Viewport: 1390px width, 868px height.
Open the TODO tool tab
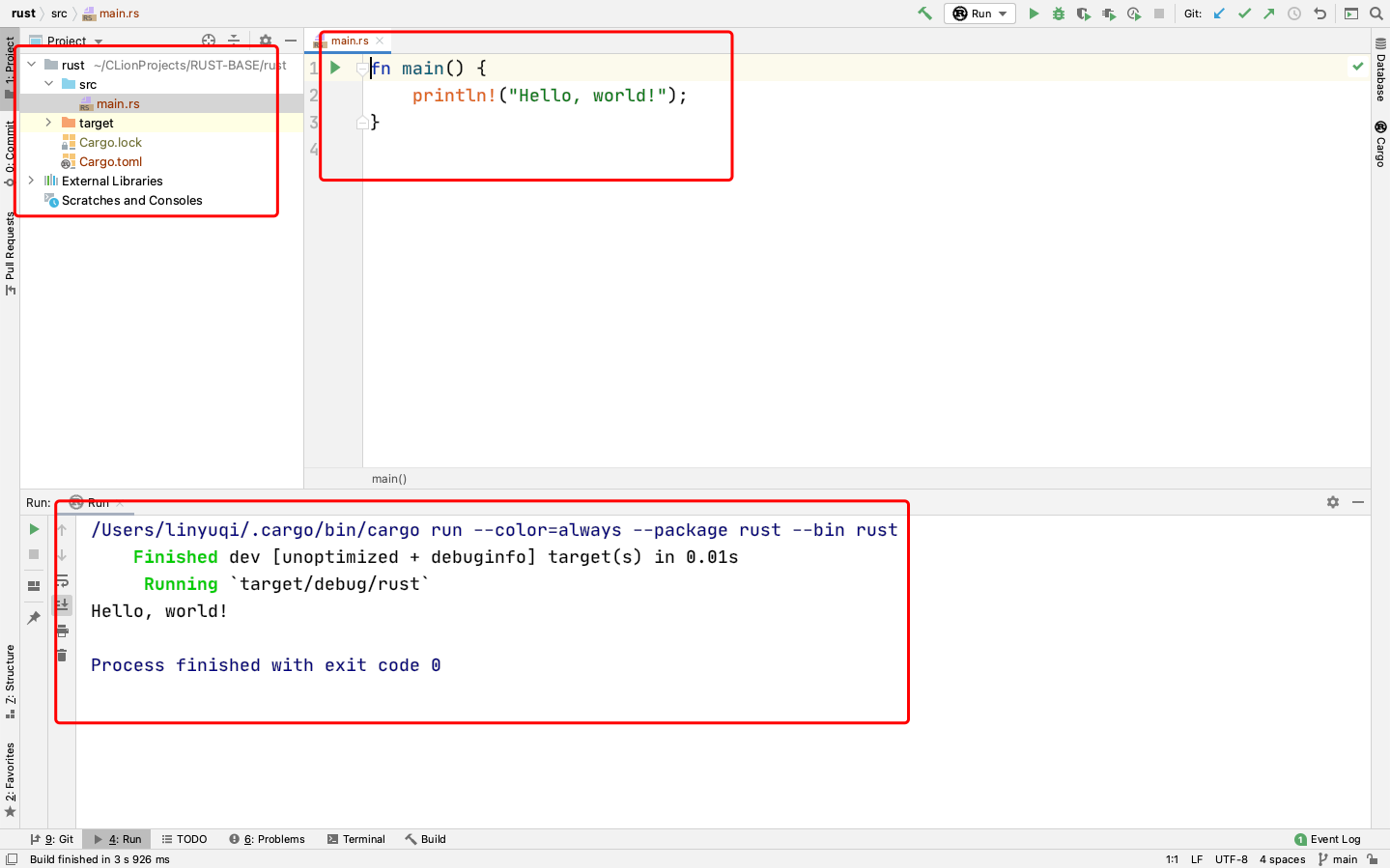(184, 839)
